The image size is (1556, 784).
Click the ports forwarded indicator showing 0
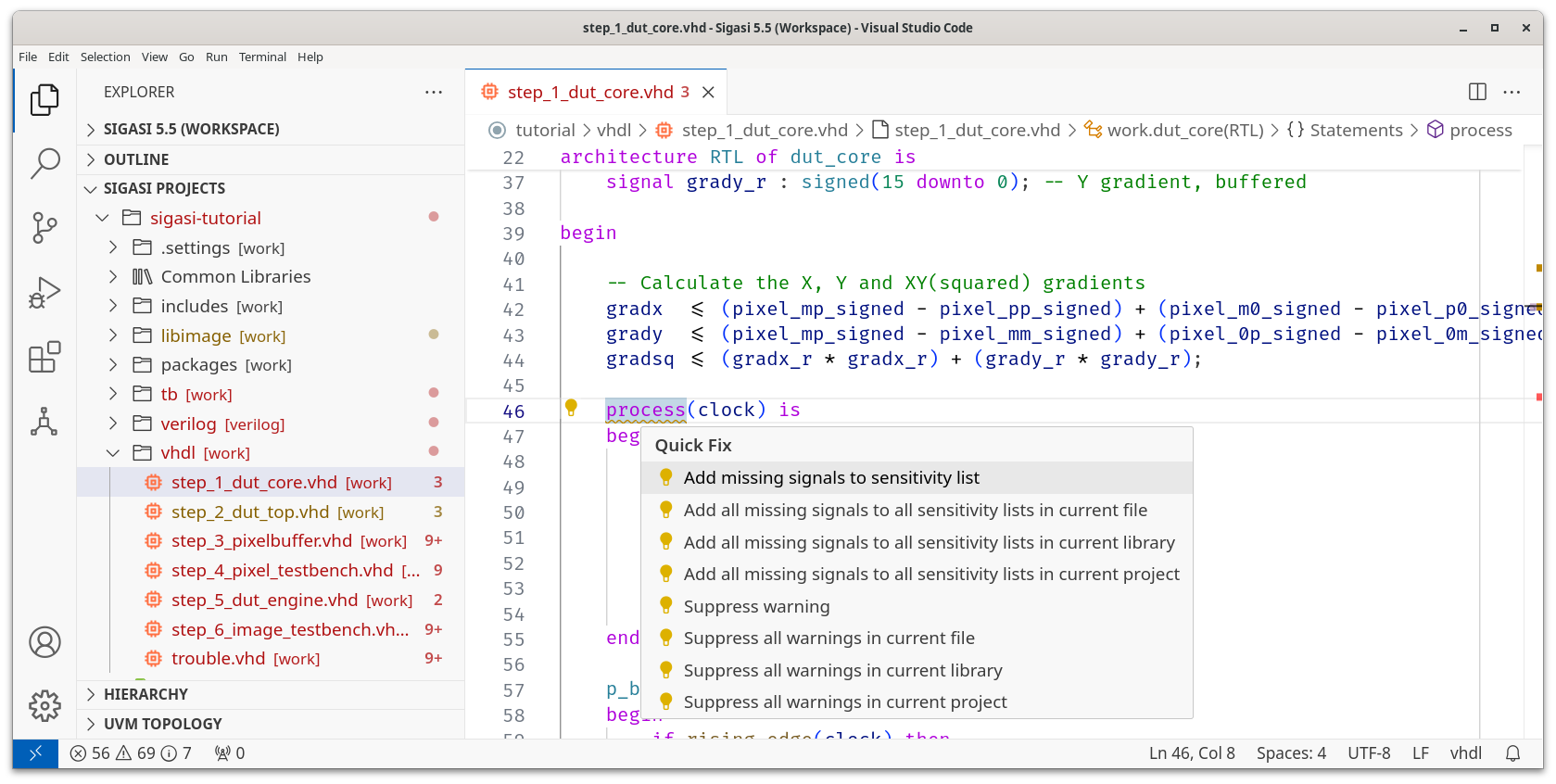click(x=230, y=753)
